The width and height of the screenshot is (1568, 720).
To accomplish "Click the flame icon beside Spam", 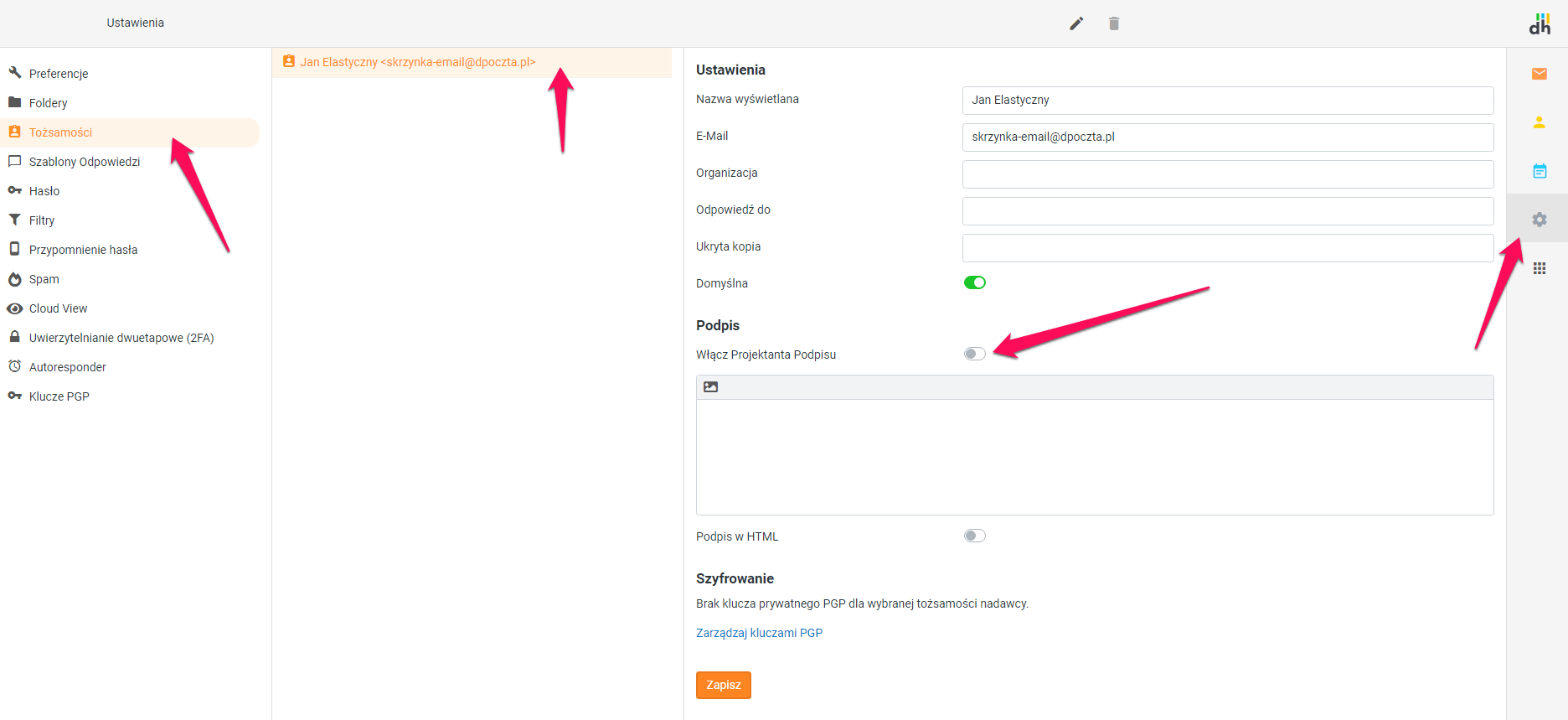I will (x=15, y=279).
